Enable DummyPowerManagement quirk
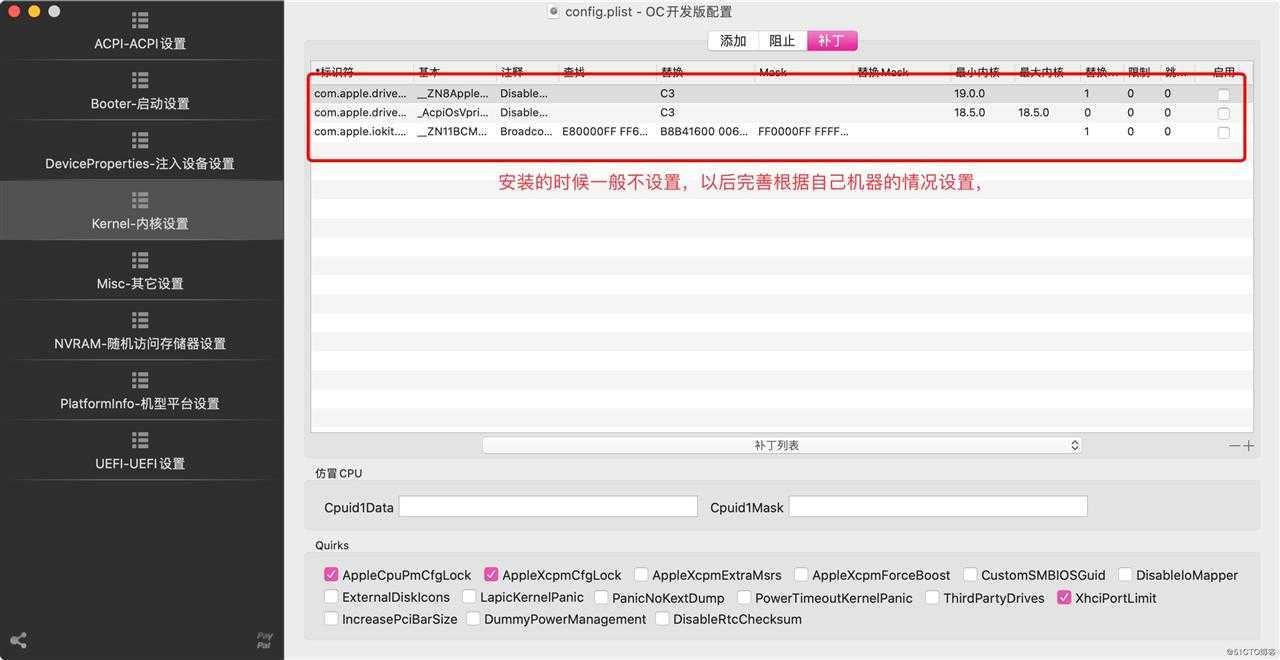Viewport: 1280px width, 660px height. point(473,619)
